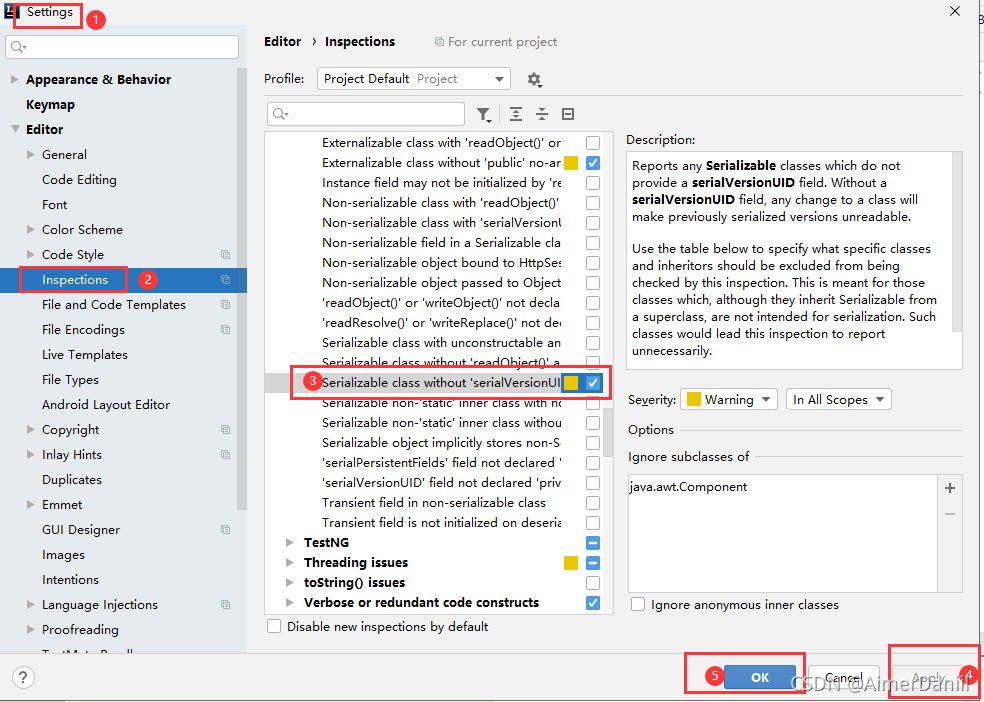Expand Appearance & Behavior section
This screenshot has height=702, width=984.
coord(15,80)
